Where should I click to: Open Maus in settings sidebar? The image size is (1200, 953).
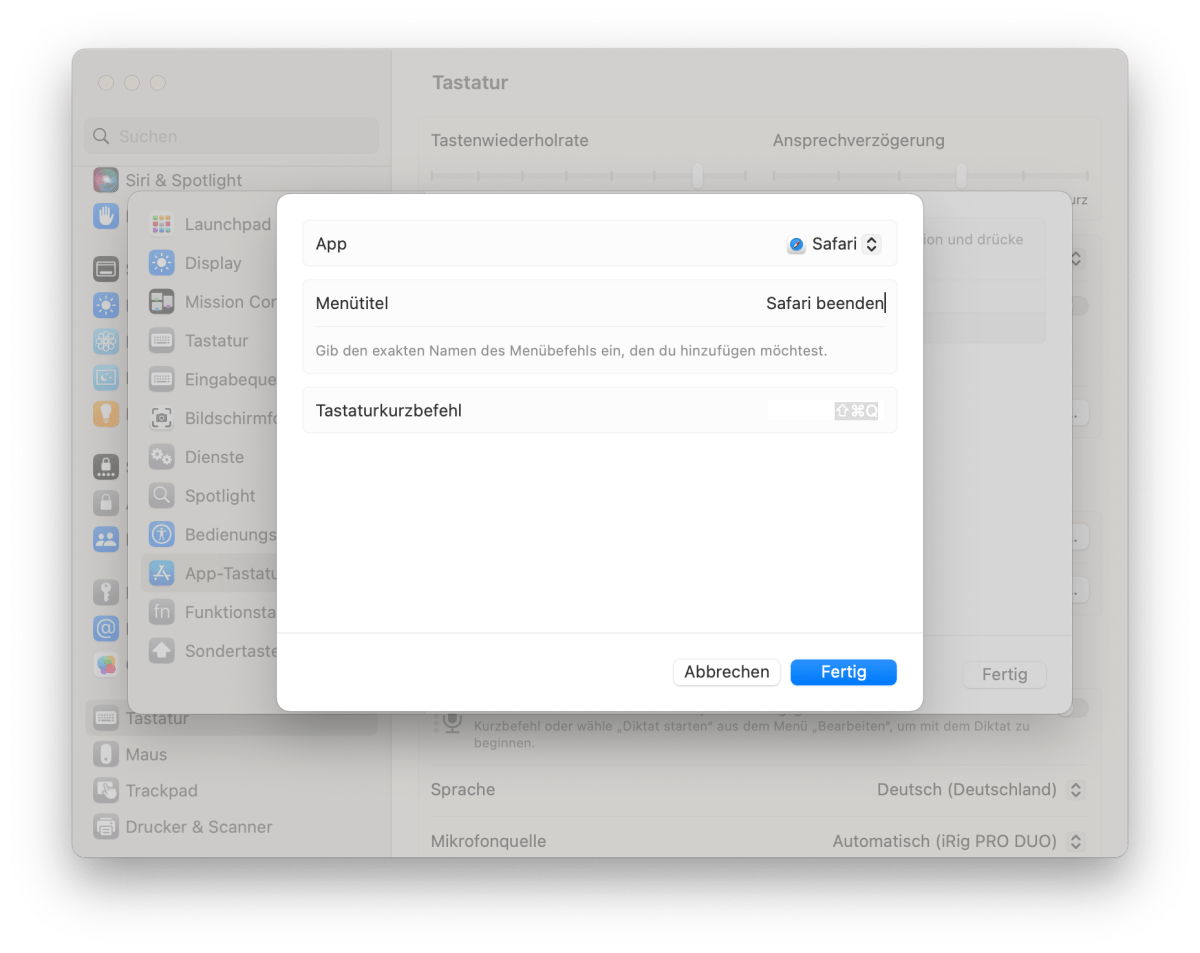point(146,755)
